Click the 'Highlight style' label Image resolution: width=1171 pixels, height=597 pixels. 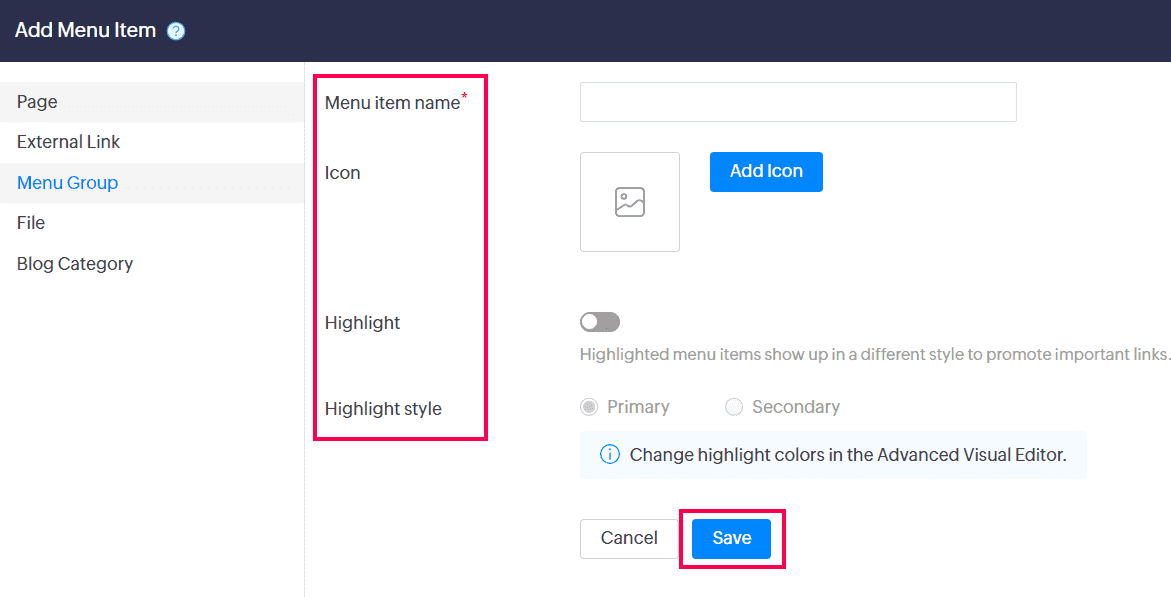383,409
